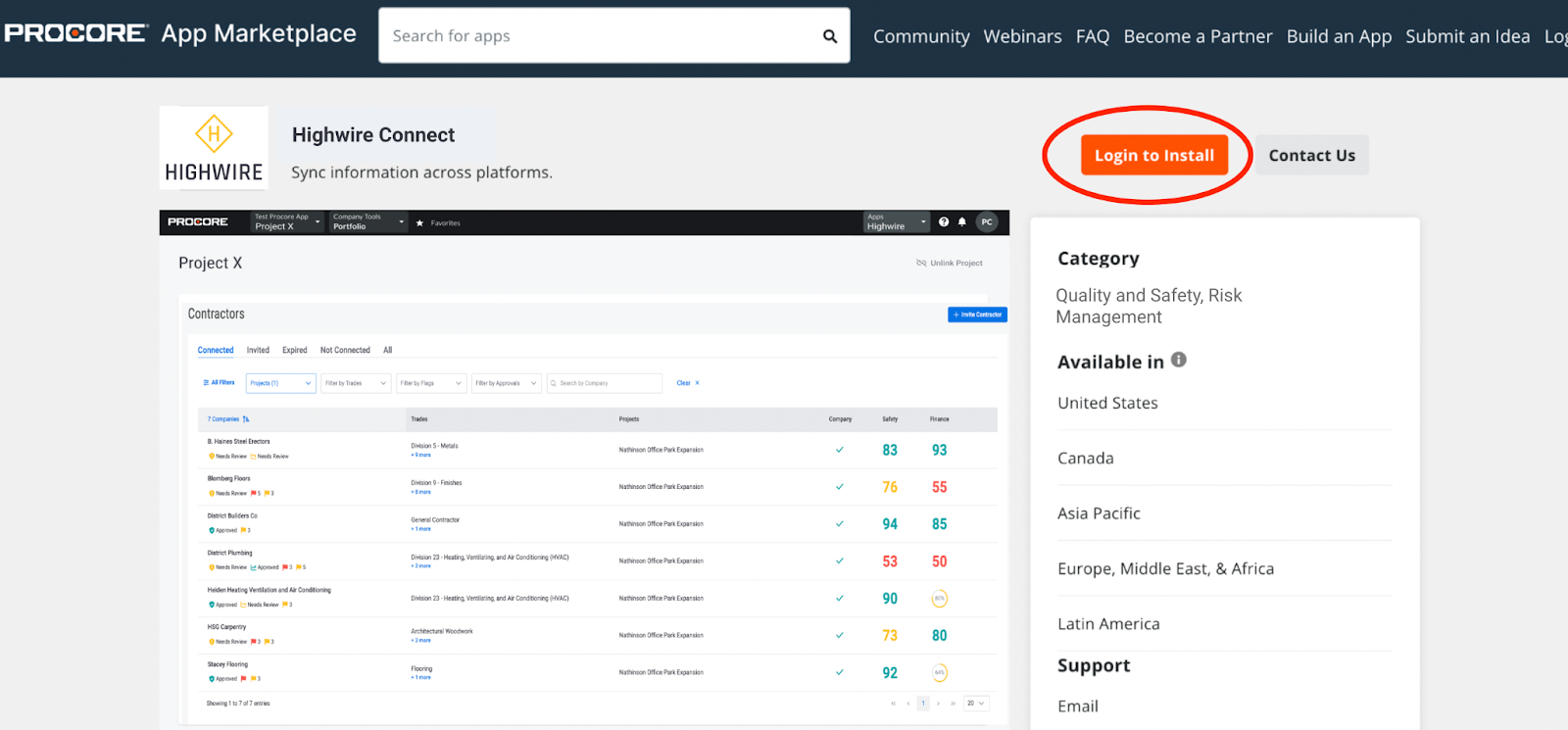Click the Clear filters X icon
The width and height of the screenshot is (1568, 730).
point(697,383)
